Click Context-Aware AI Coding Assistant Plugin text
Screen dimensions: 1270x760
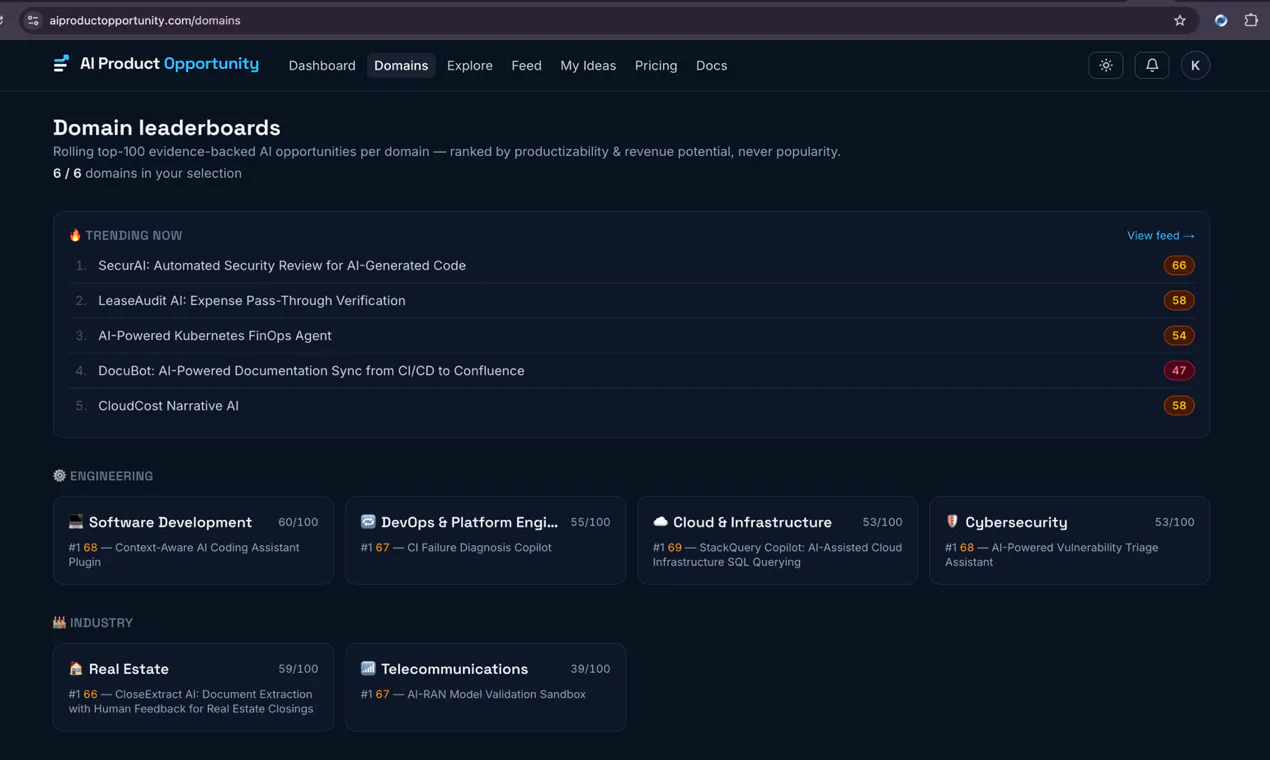(x=184, y=554)
